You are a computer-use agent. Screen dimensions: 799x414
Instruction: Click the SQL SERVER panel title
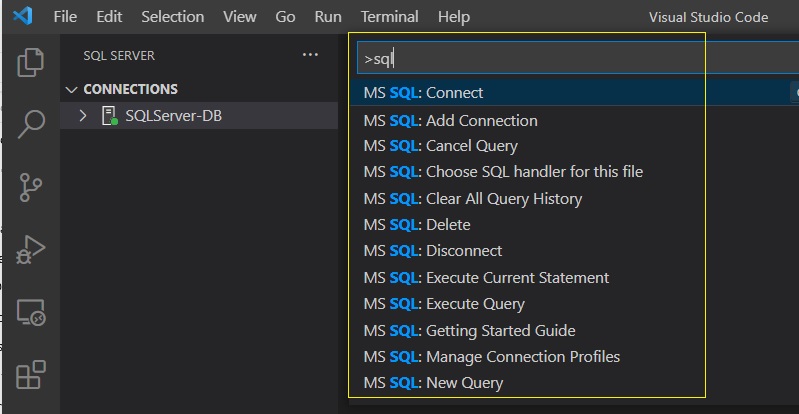[x=119, y=55]
